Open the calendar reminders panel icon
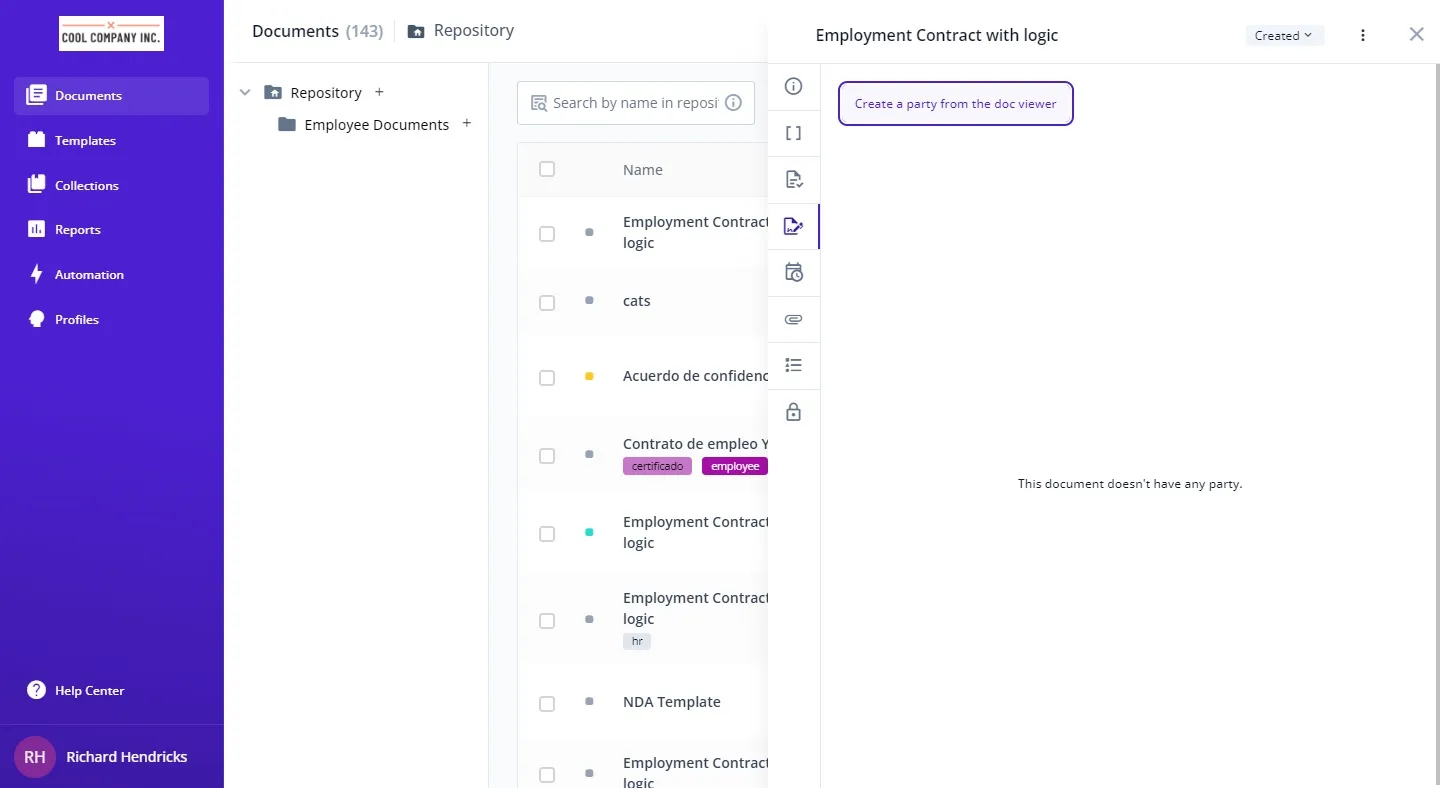1440x788 pixels. 793,273
